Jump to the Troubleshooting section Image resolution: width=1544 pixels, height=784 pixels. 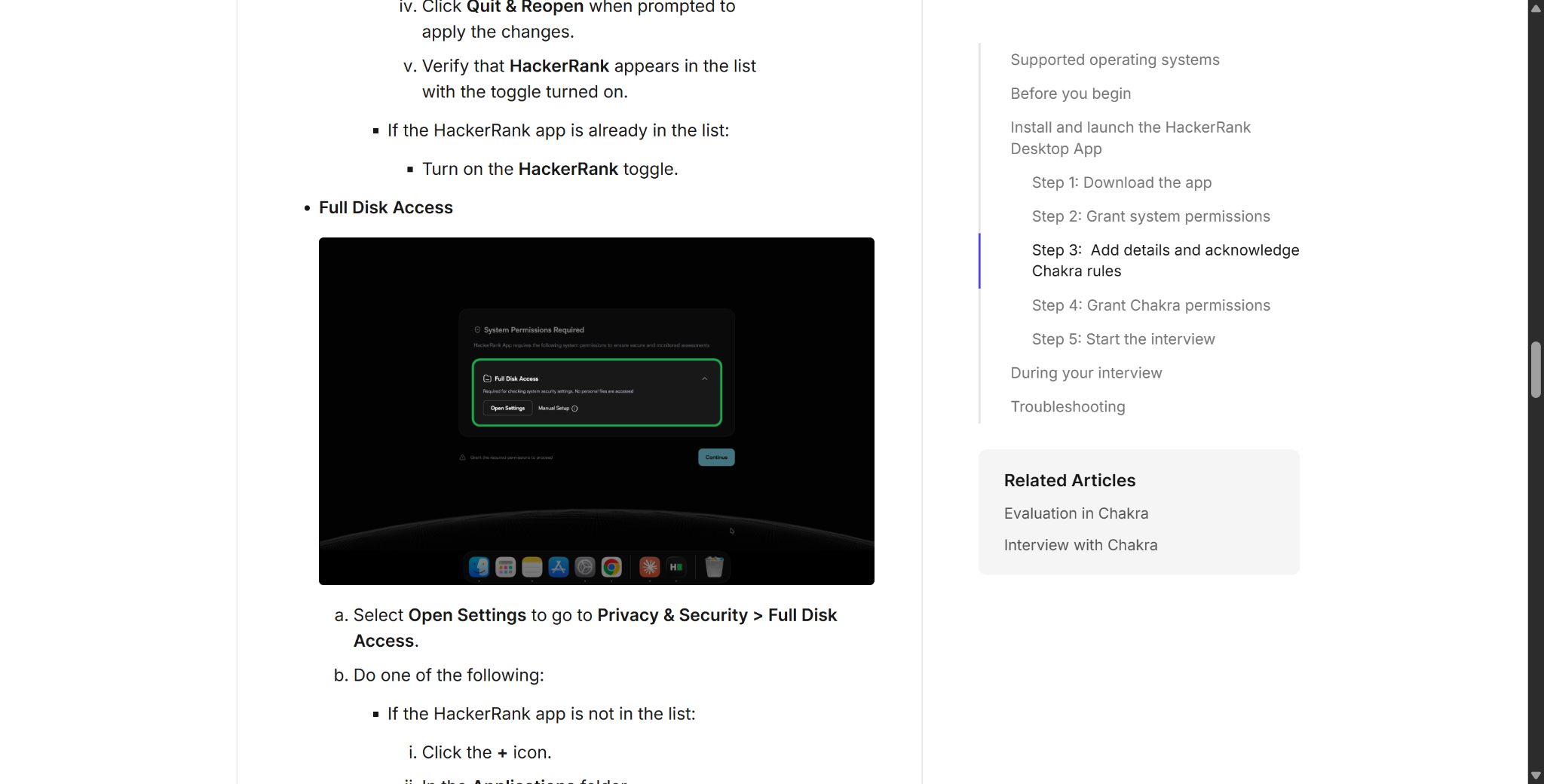pos(1068,407)
